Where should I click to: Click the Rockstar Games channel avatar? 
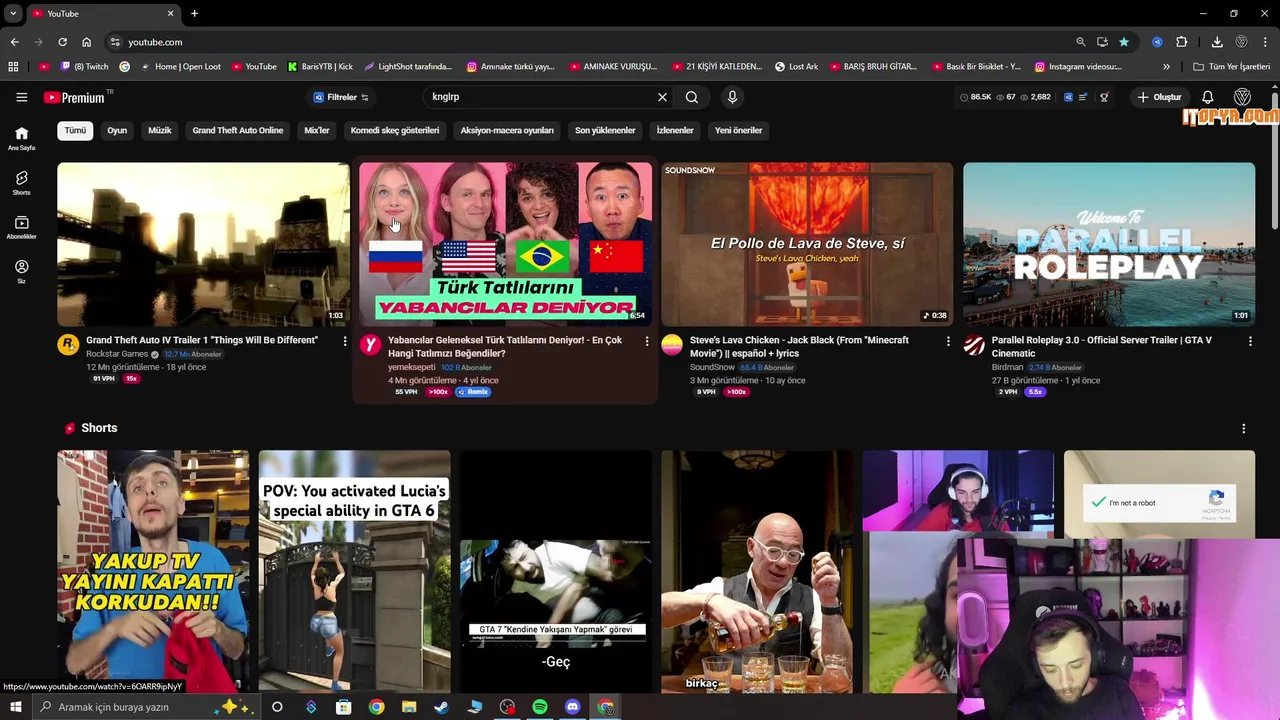pos(68,345)
